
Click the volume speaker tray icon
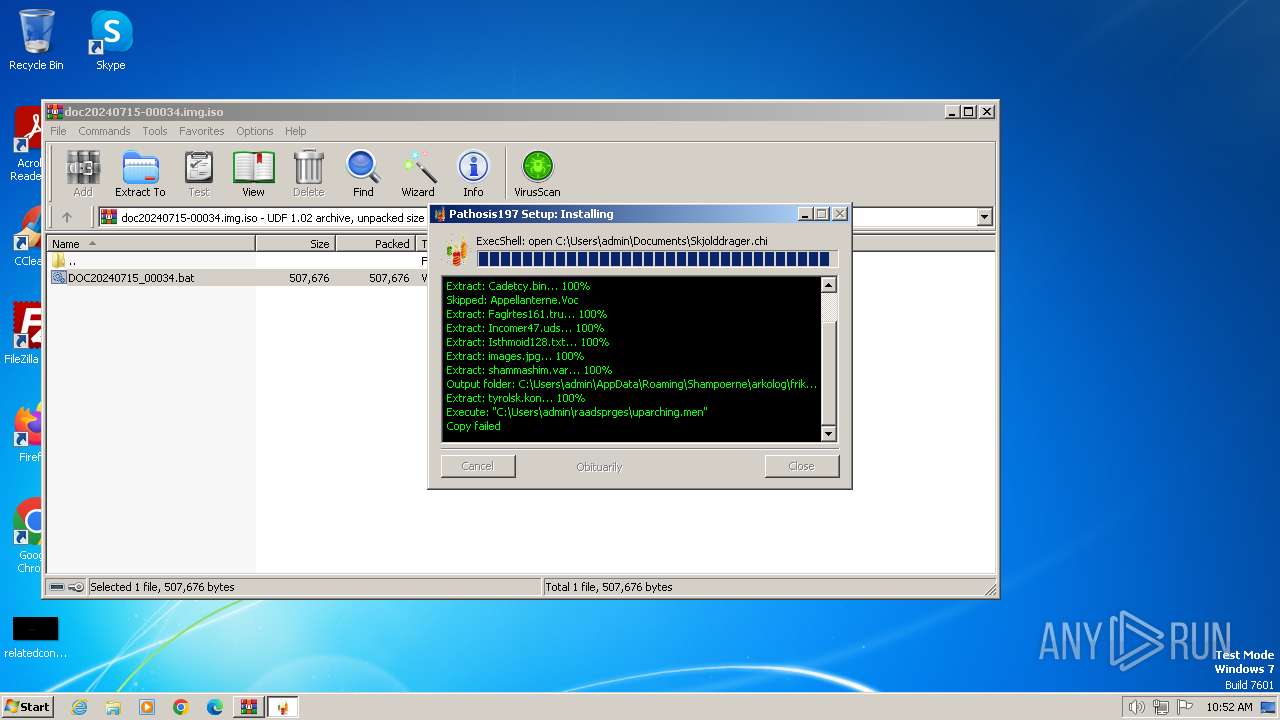point(1136,707)
